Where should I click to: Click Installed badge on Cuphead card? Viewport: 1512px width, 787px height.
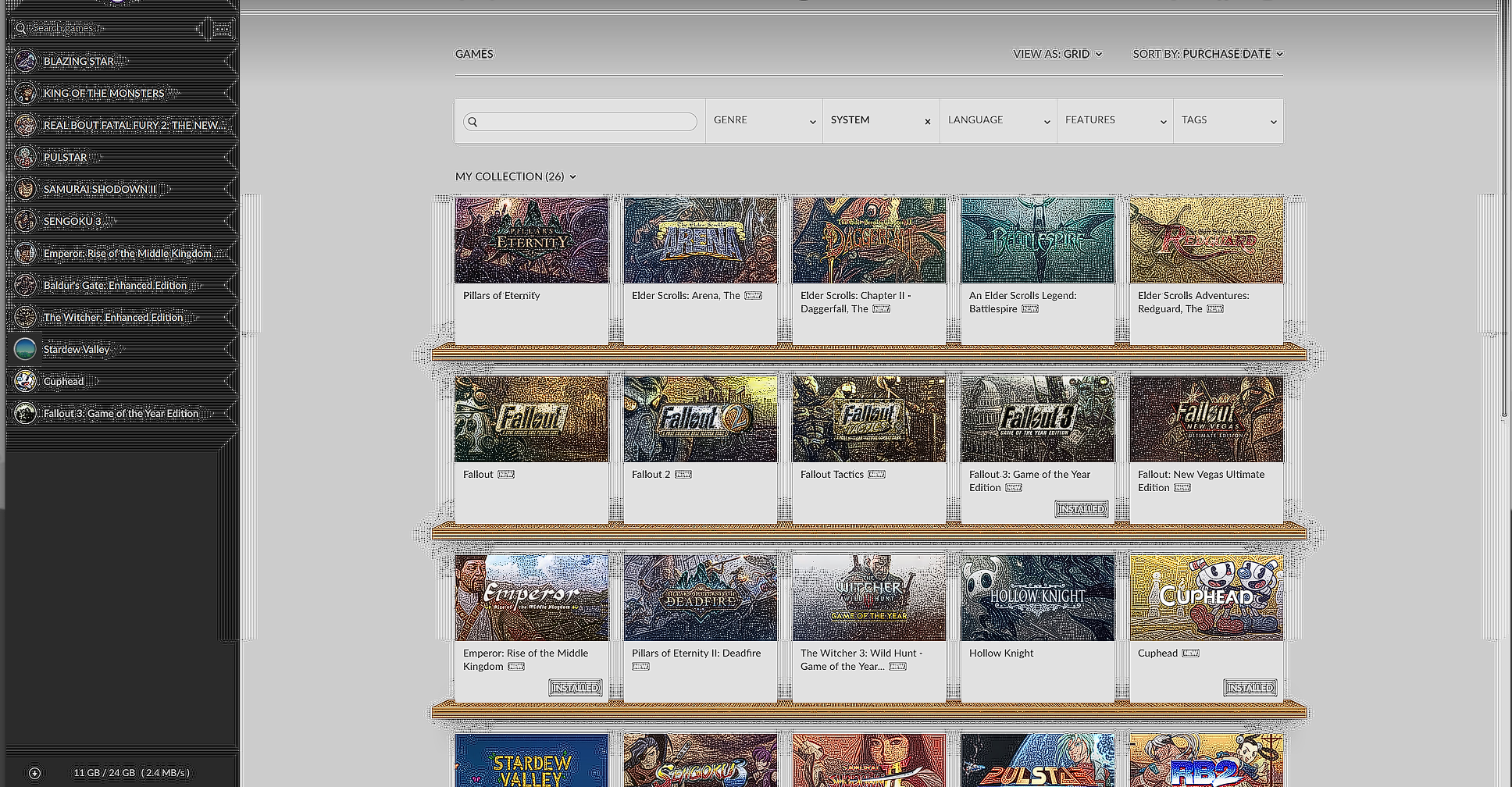tap(1250, 688)
